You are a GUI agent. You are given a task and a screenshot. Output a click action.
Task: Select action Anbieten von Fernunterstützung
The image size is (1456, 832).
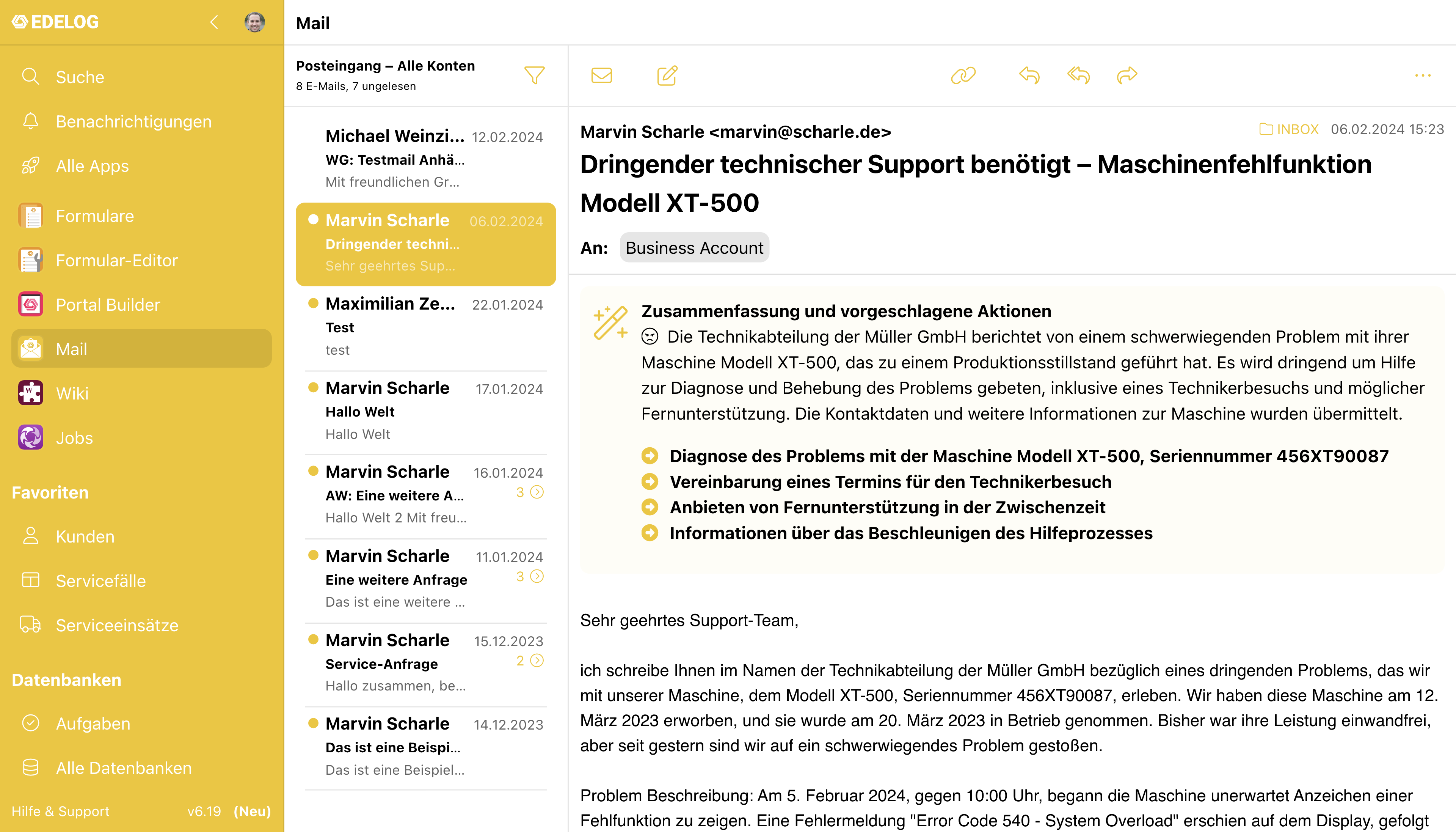pyautogui.click(x=874, y=507)
